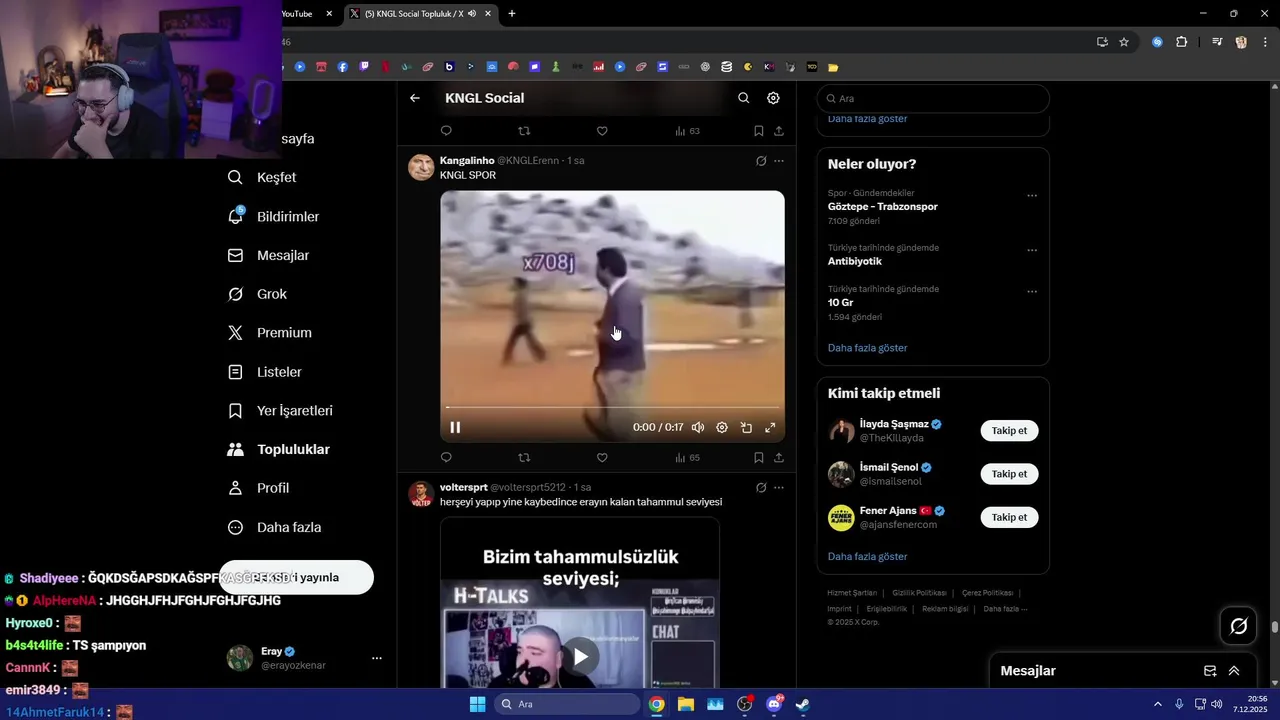Seek along the video progress bar
The image size is (1280, 720).
(612, 407)
